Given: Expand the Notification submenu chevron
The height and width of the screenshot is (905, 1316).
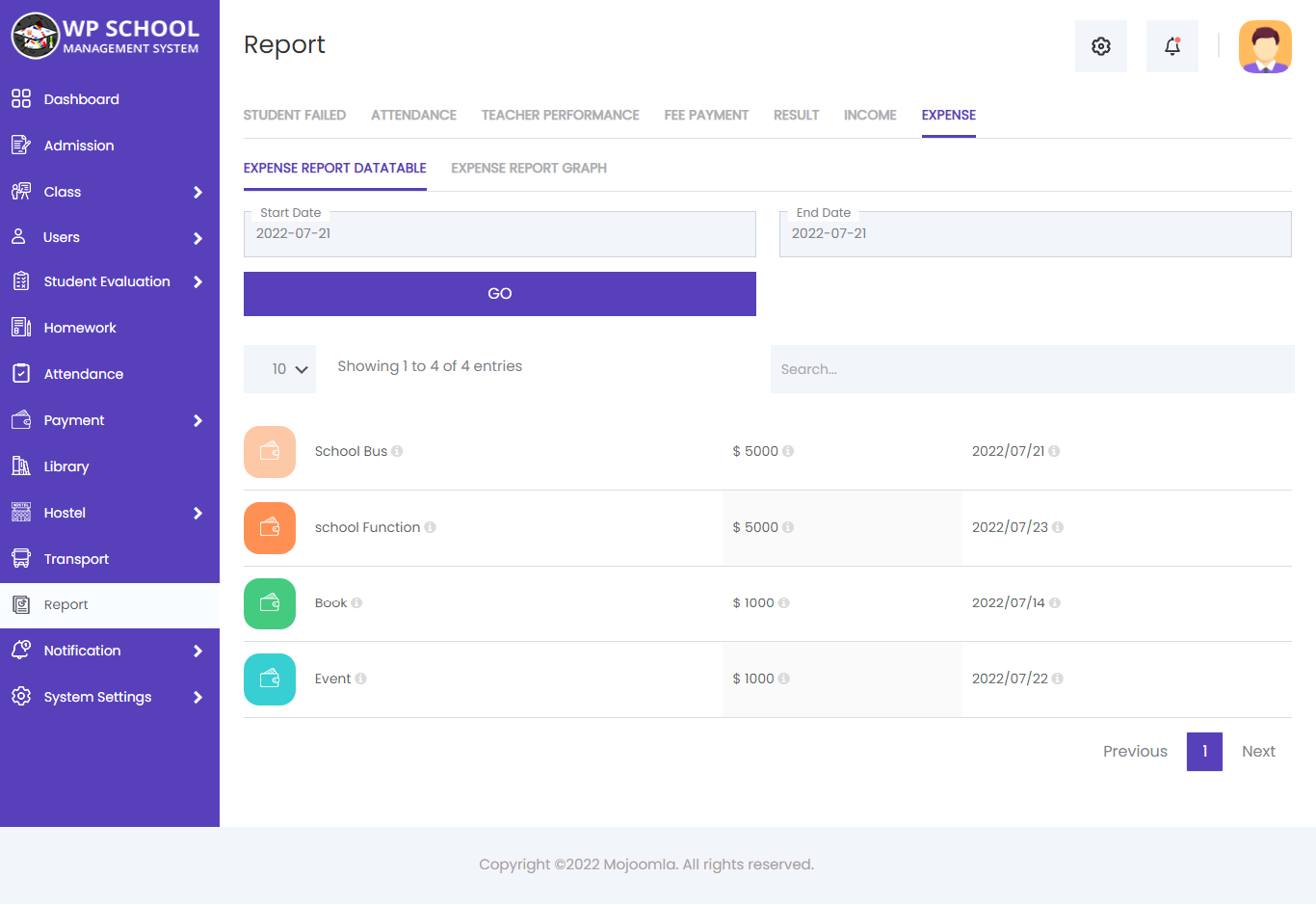Looking at the screenshot, I should point(197,651).
